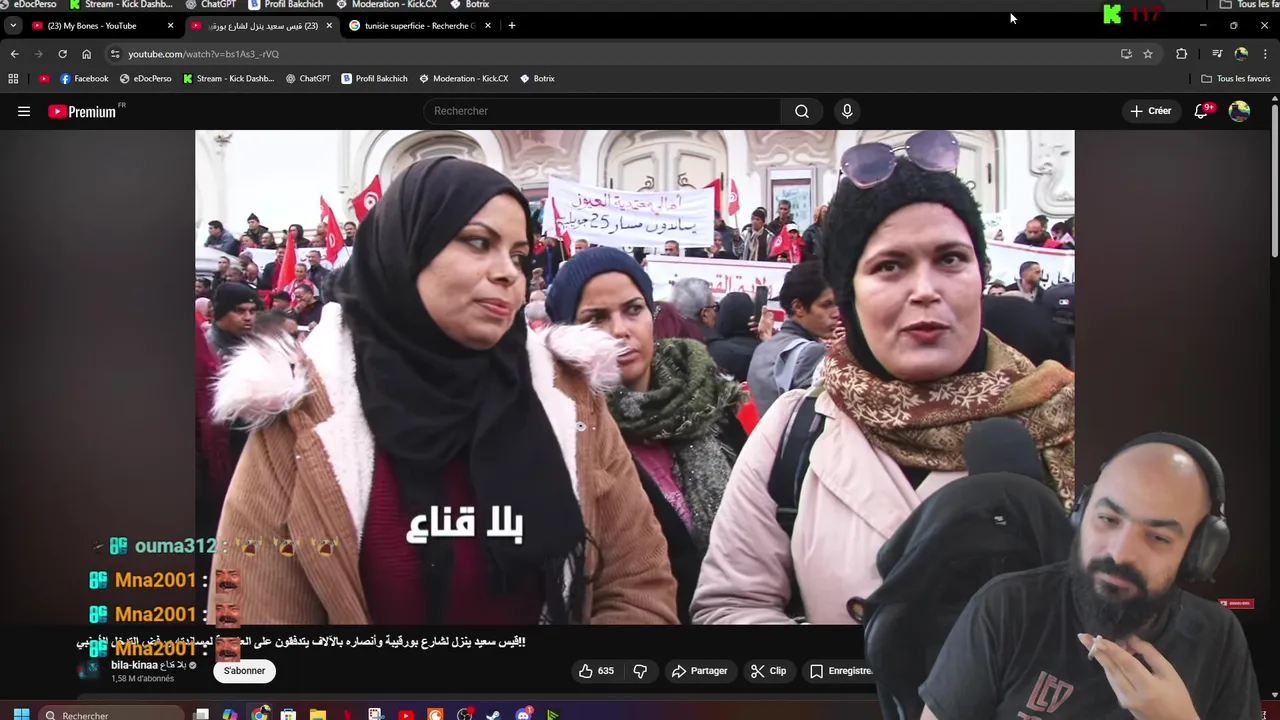Click the YouTube search magnifier button
This screenshot has width=1280, height=720.
point(802,111)
